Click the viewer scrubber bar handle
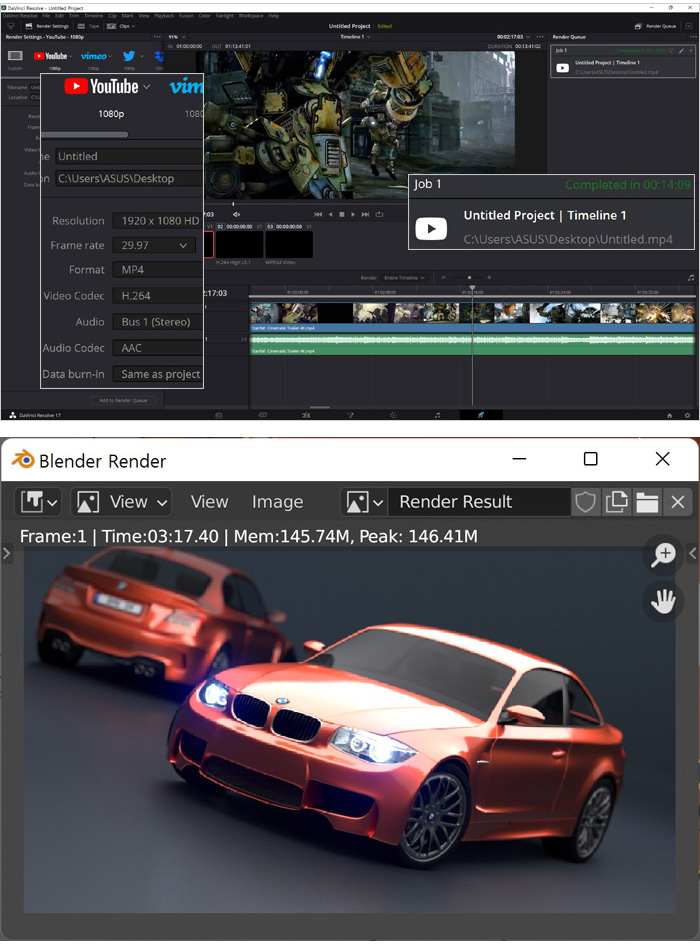The width and height of the screenshot is (700, 946). 233,205
